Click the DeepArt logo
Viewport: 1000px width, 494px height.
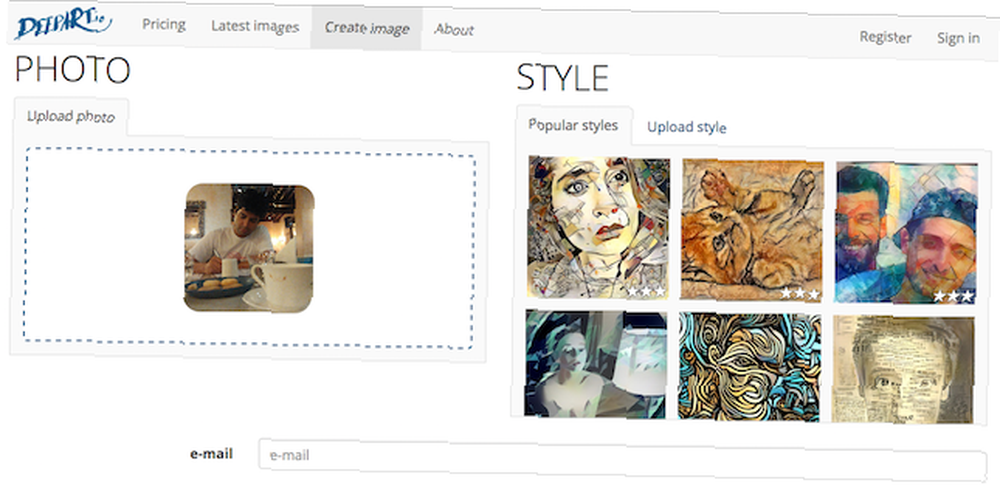[x=62, y=25]
